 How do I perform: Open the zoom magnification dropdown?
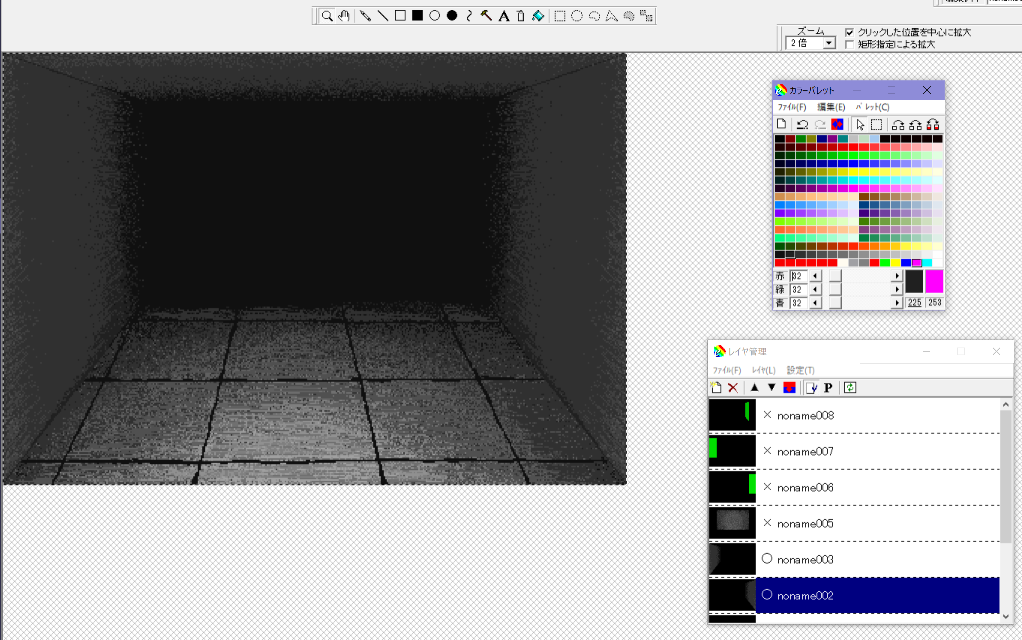(x=829, y=44)
